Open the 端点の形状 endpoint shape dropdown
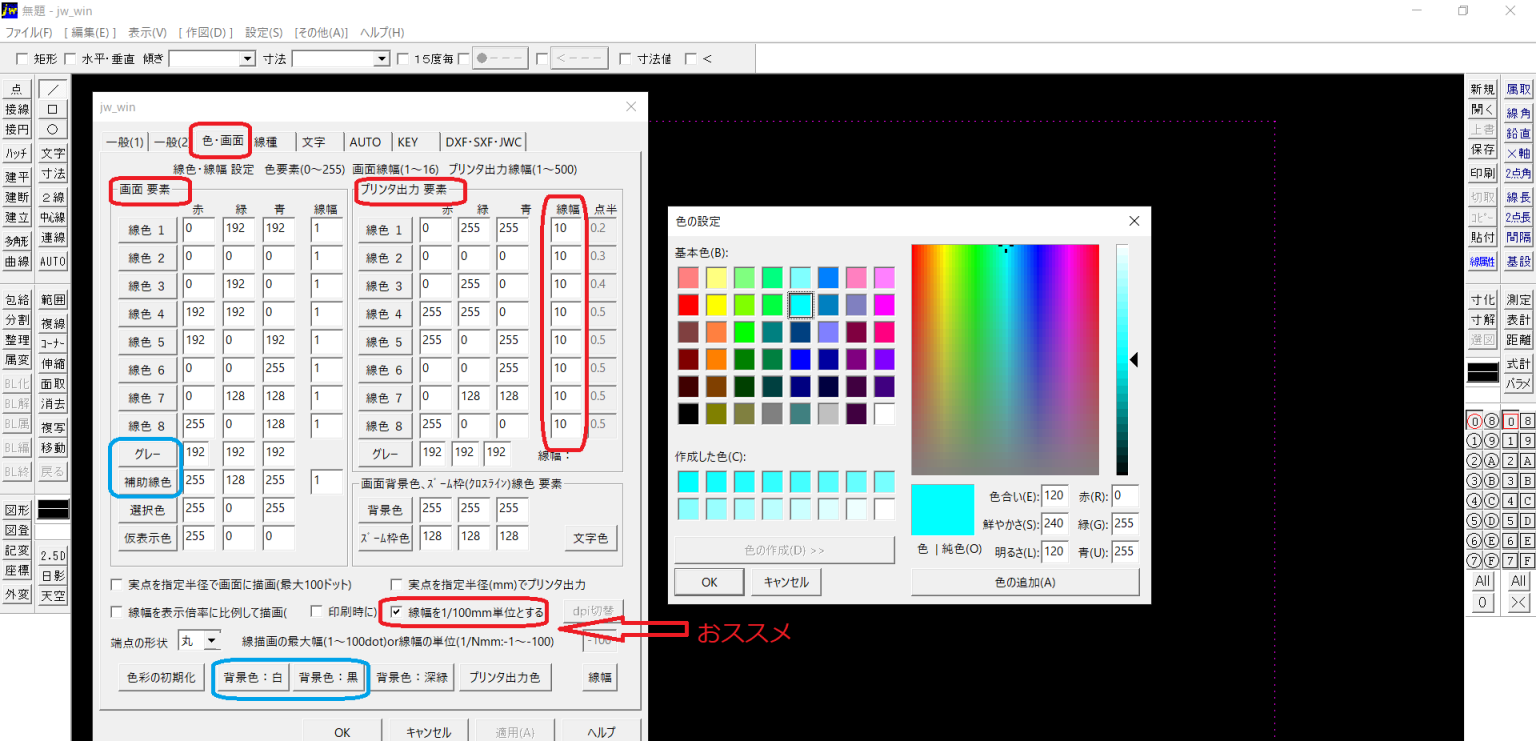The height and width of the screenshot is (741, 1536). (211, 640)
